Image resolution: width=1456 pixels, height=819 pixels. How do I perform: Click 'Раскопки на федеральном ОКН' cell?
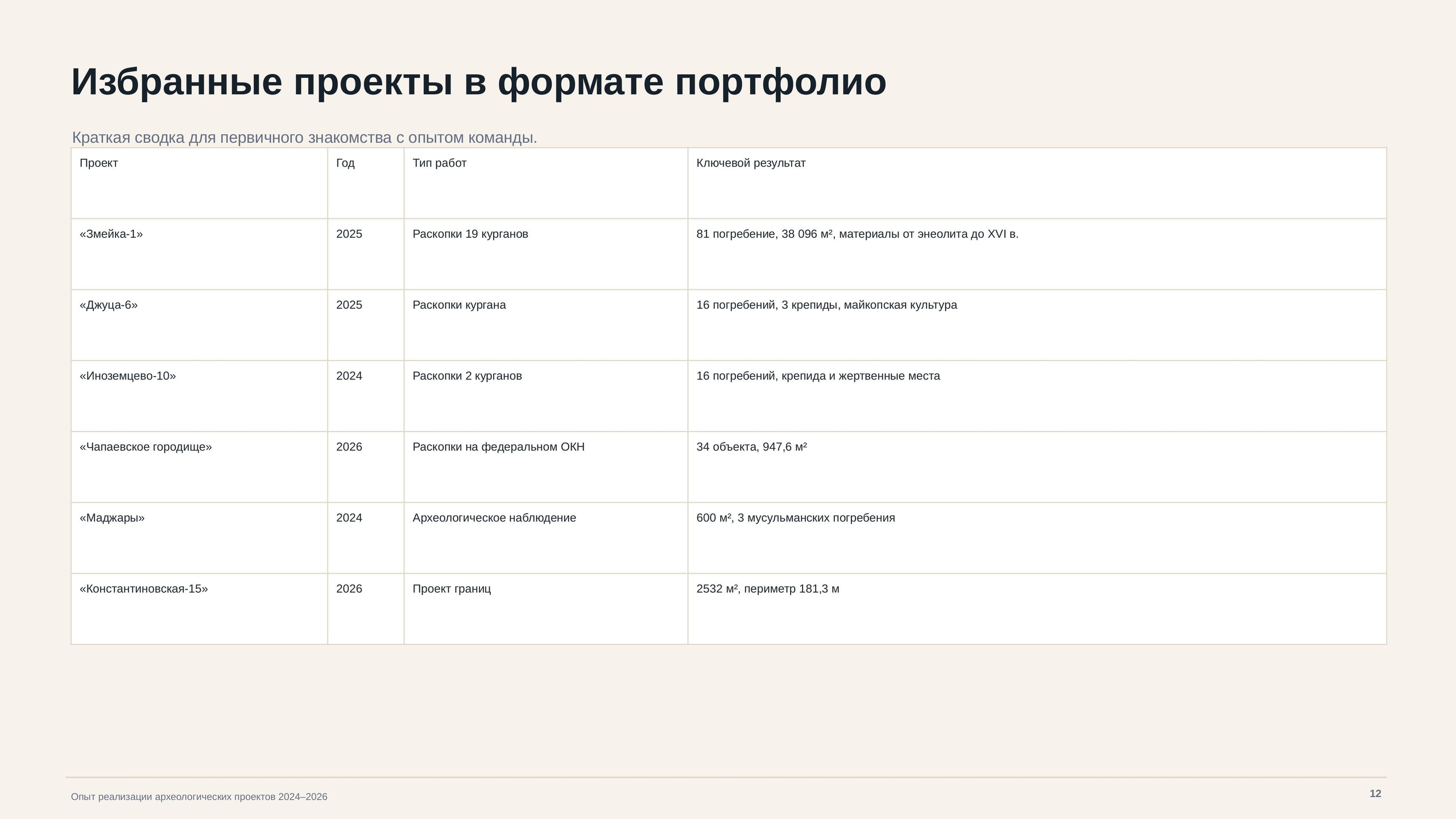[x=499, y=447]
